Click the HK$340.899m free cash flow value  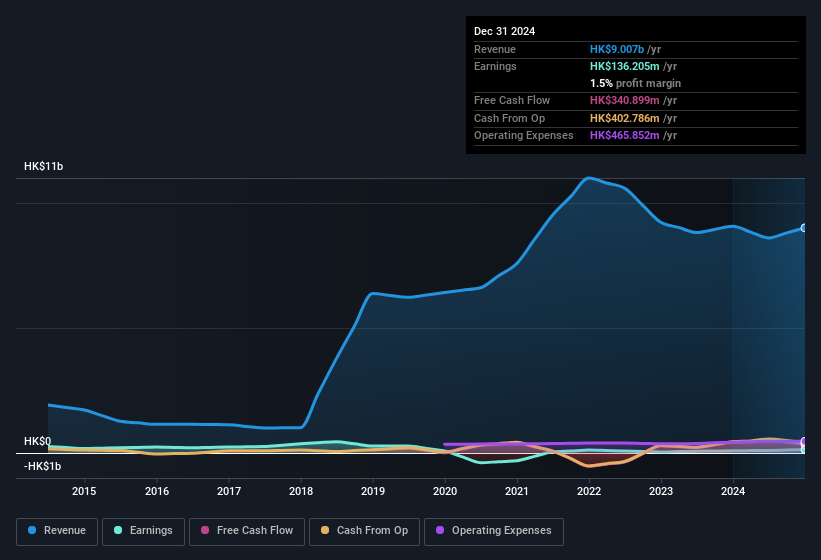click(x=625, y=100)
